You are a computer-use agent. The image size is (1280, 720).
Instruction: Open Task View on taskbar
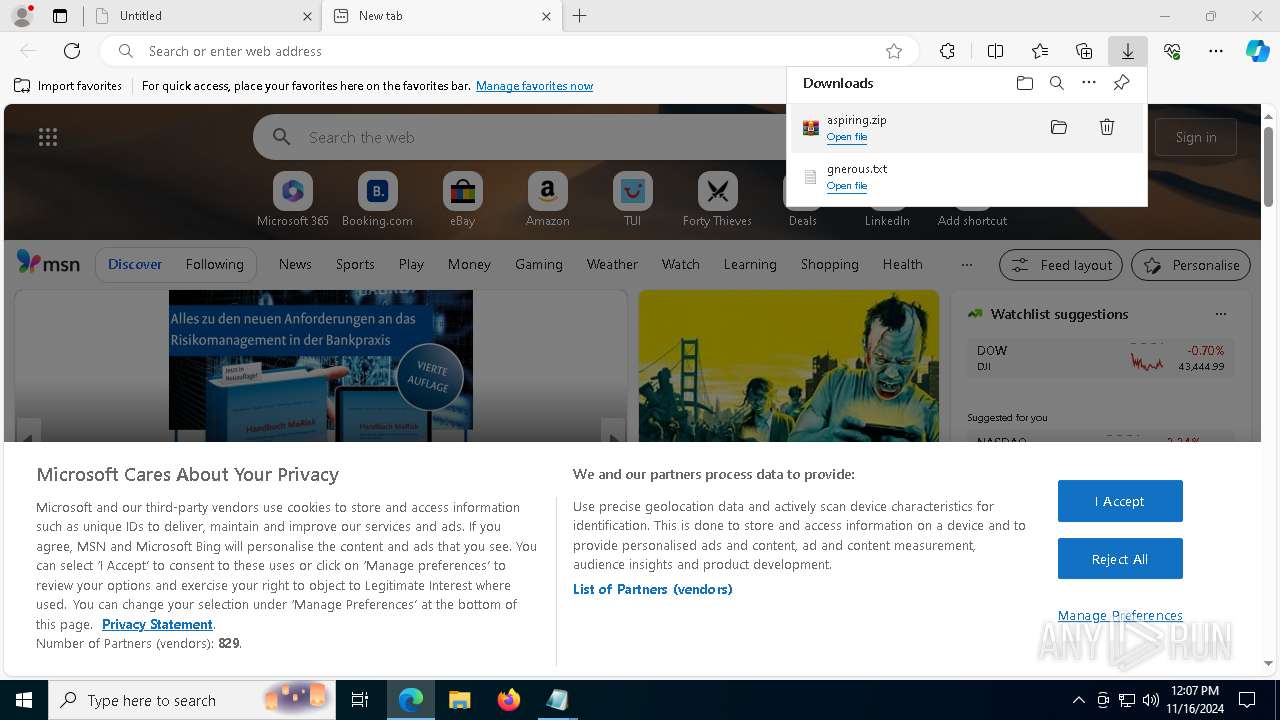(x=360, y=700)
